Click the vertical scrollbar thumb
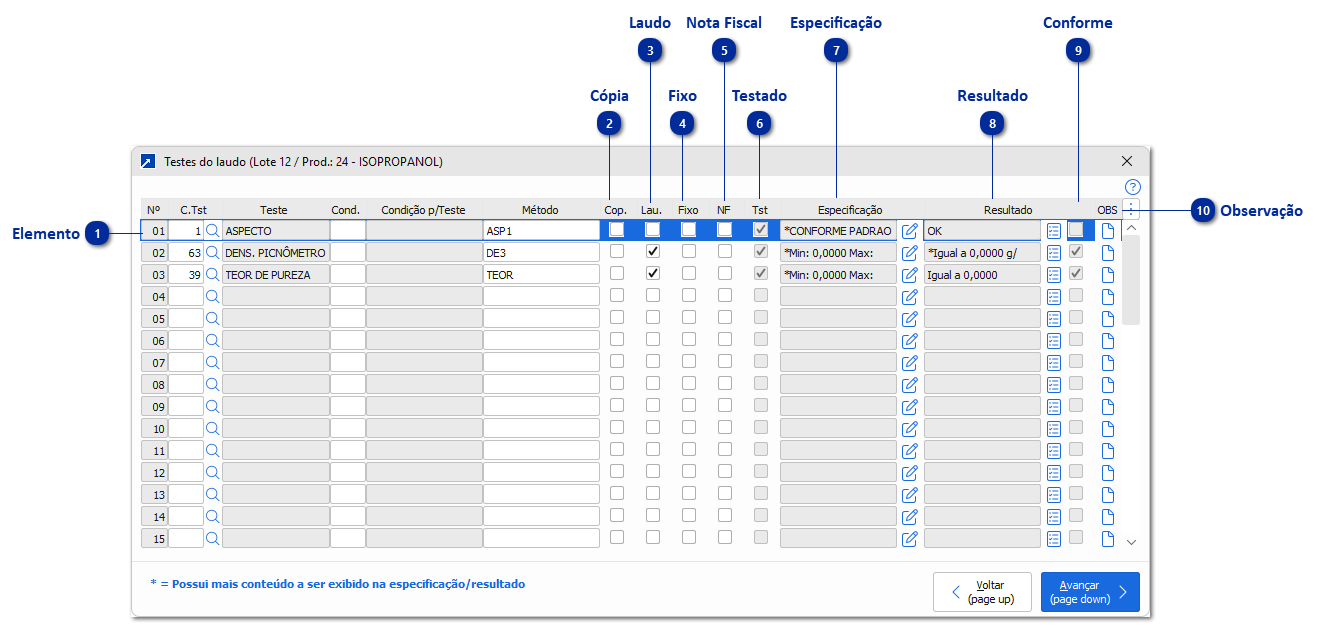Viewport: 1319px width, 626px height. point(1131,280)
